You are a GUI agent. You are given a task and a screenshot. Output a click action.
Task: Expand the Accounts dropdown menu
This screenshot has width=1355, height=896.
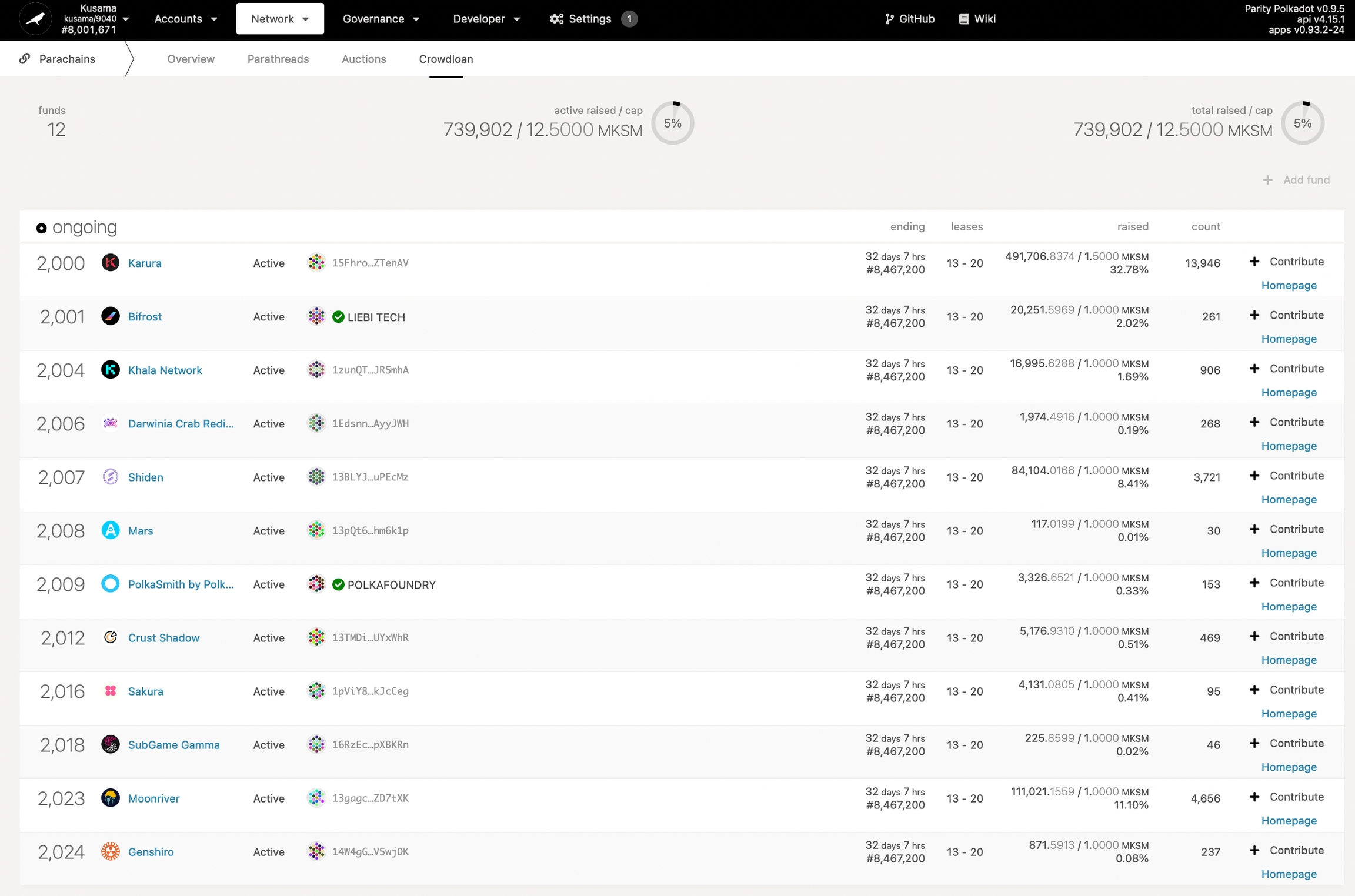pos(185,19)
